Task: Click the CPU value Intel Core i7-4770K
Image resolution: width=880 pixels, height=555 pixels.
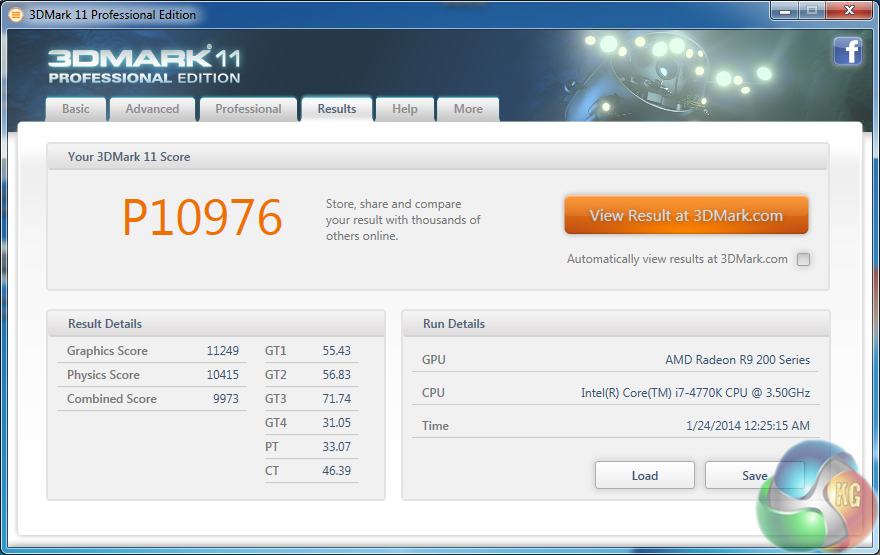Action: (695, 393)
